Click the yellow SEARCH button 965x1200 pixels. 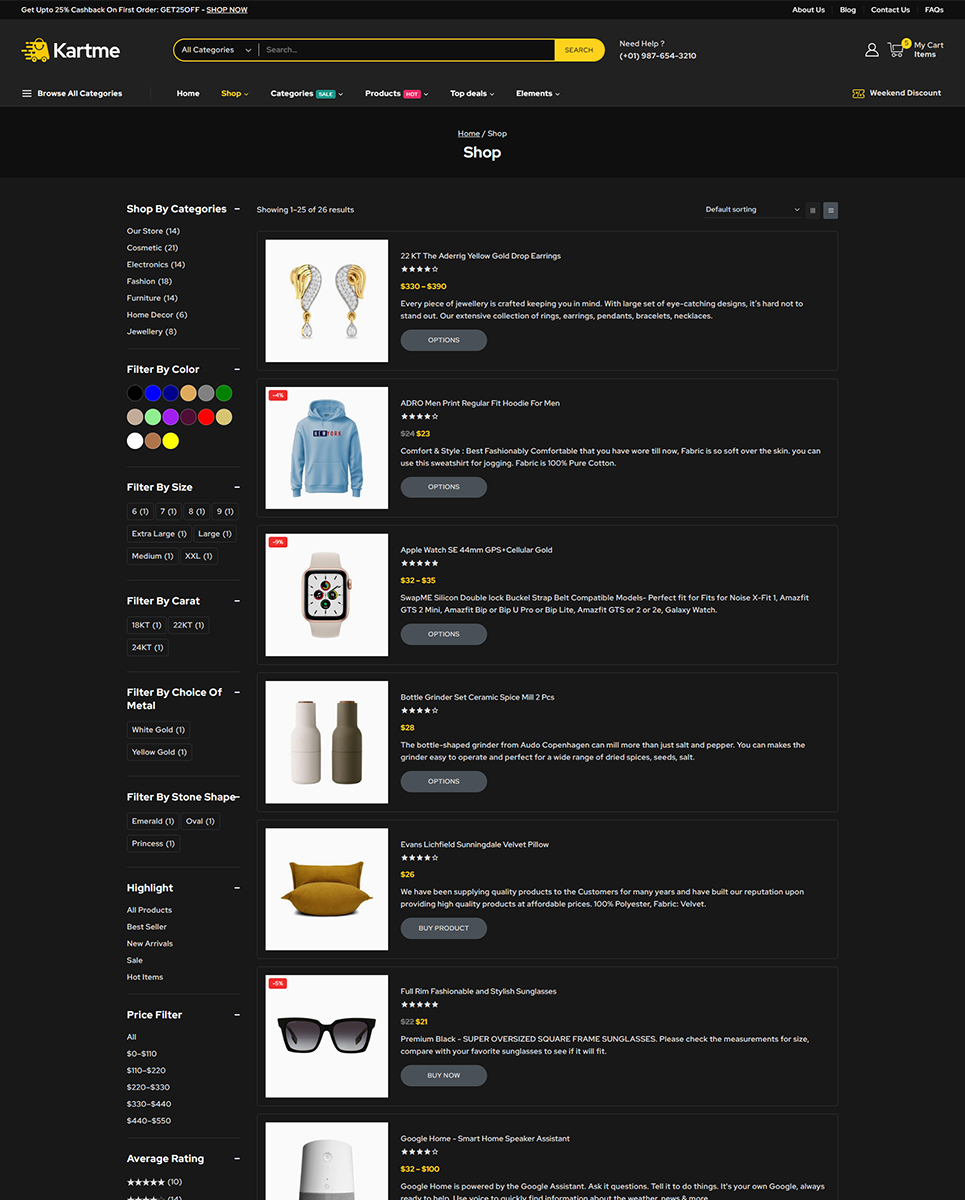tap(579, 50)
